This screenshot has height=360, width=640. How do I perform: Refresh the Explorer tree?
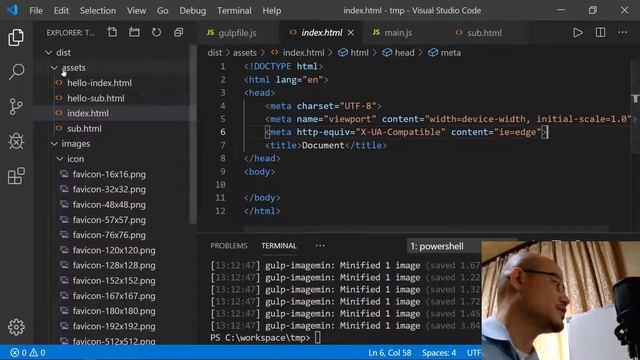[156, 32]
